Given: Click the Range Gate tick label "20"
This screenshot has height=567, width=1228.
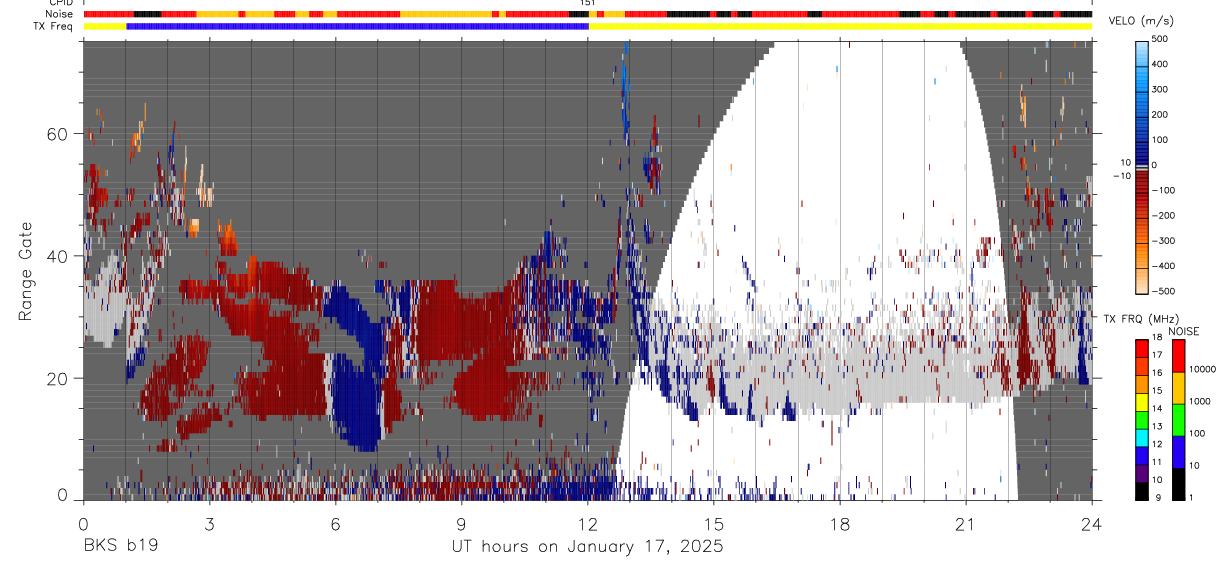Looking at the screenshot, I should pos(59,379).
